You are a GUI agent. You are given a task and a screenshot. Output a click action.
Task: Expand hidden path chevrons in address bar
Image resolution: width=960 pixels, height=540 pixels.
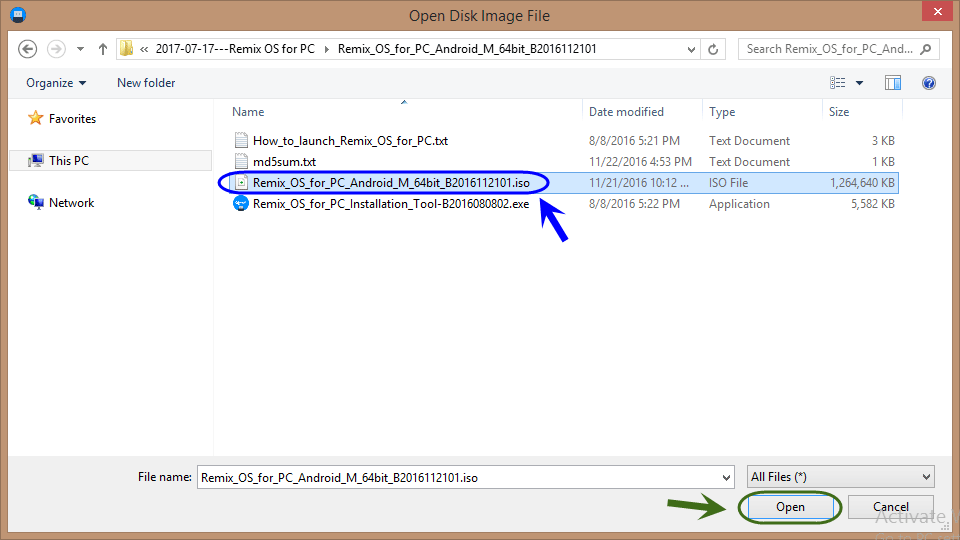144,49
